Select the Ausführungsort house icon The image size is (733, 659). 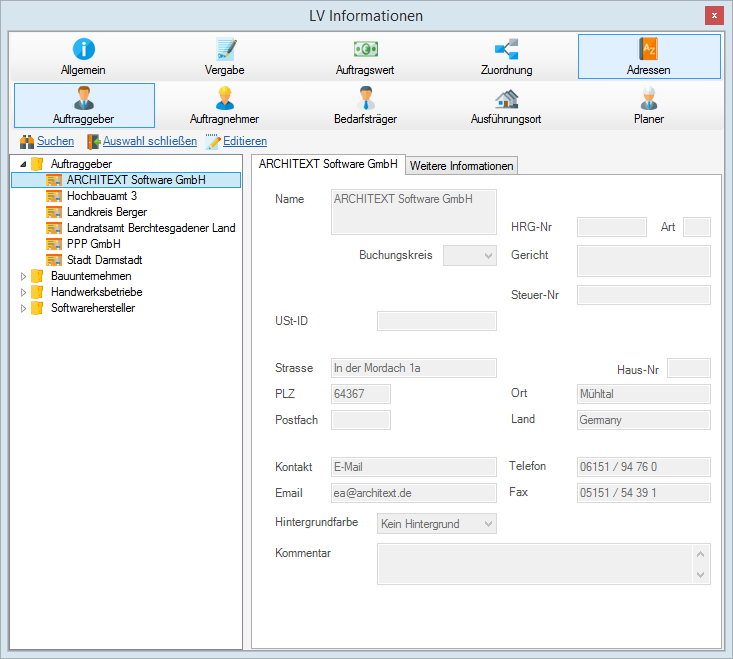pyautogui.click(x=507, y=99)
